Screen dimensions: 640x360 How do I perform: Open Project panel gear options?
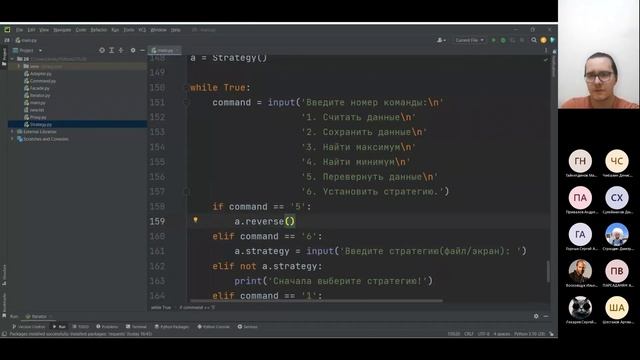coord(133,50)
